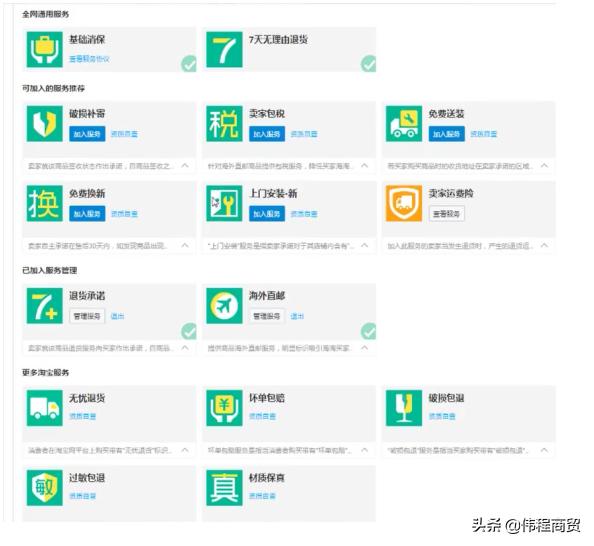The width and height of the screenshot is (594, 546).
Task: Click the 过敏包退 敏 shield icon
Action: [x=45, y=488]
